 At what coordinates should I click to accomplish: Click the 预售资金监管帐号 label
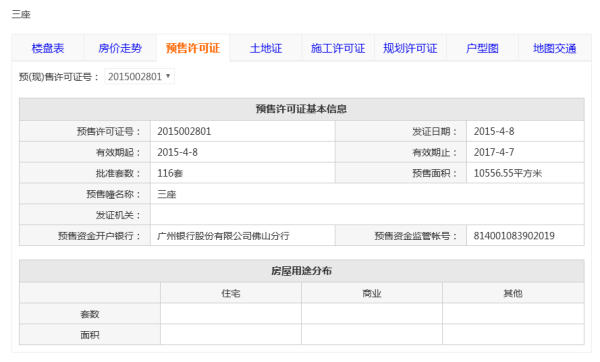pyautogui.click(x=416, y=236)
